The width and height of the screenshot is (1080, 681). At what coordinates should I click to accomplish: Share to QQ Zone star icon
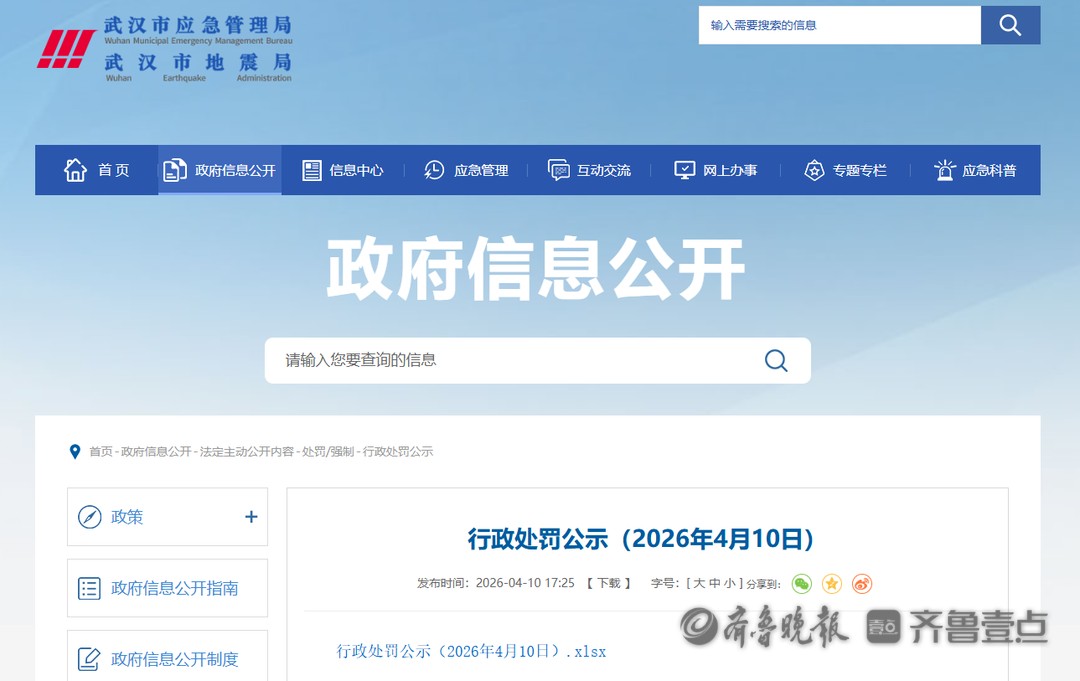coord(832,584)
